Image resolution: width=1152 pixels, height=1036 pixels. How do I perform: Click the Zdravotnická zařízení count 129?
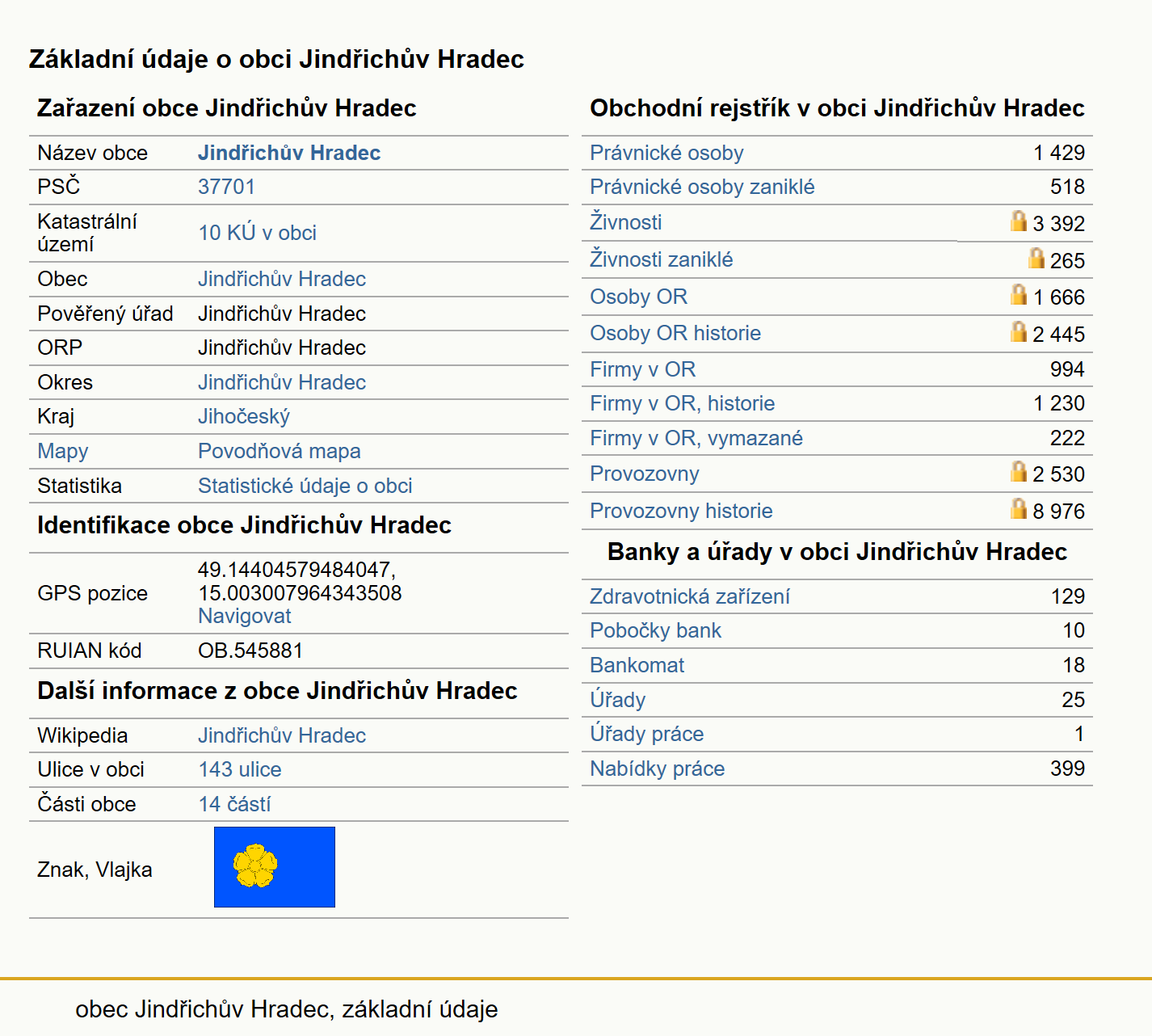click(1067, 596)
